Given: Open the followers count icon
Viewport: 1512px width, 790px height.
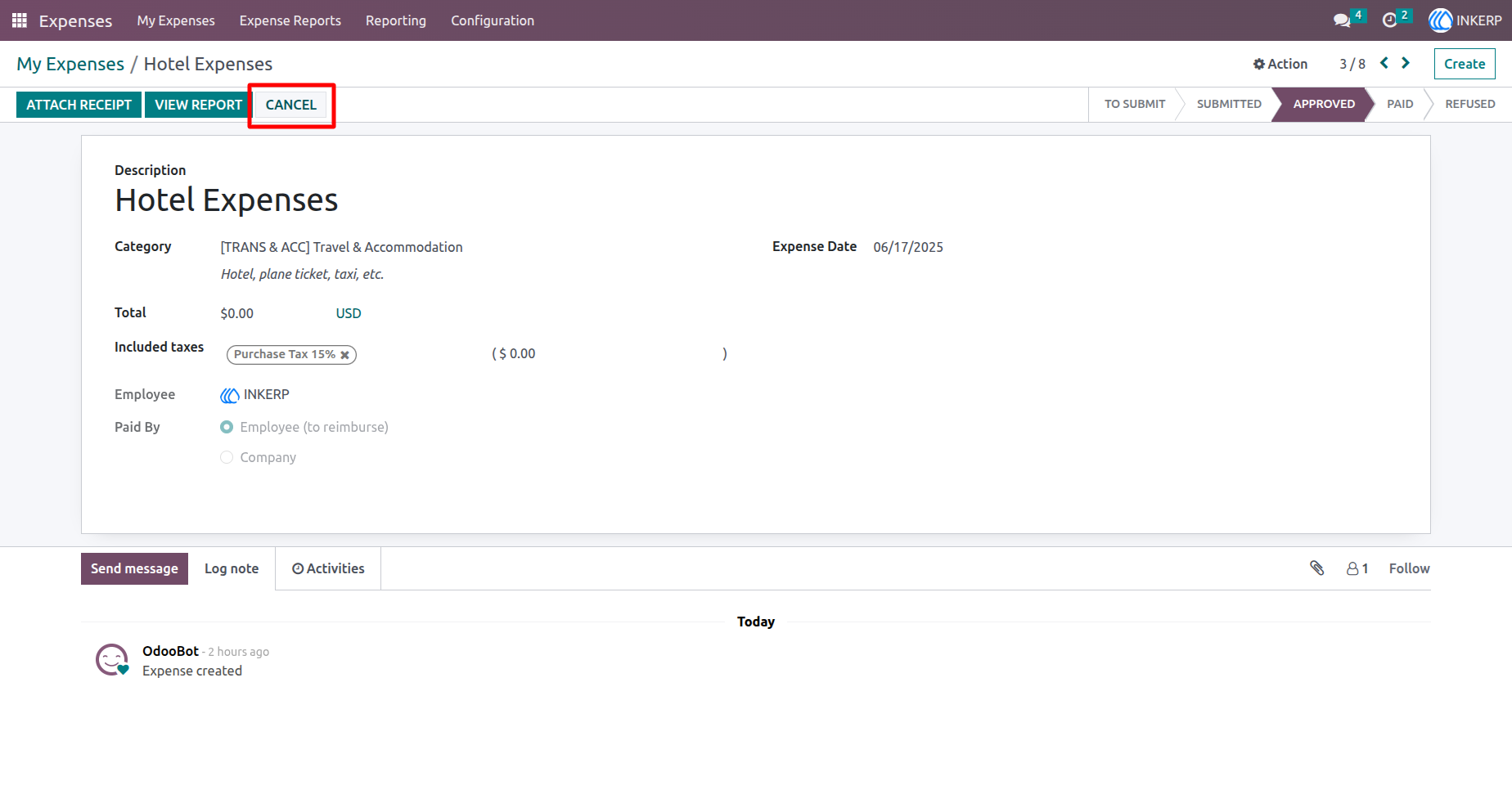Looking at the screenshot, I should tap(1357, 568).
